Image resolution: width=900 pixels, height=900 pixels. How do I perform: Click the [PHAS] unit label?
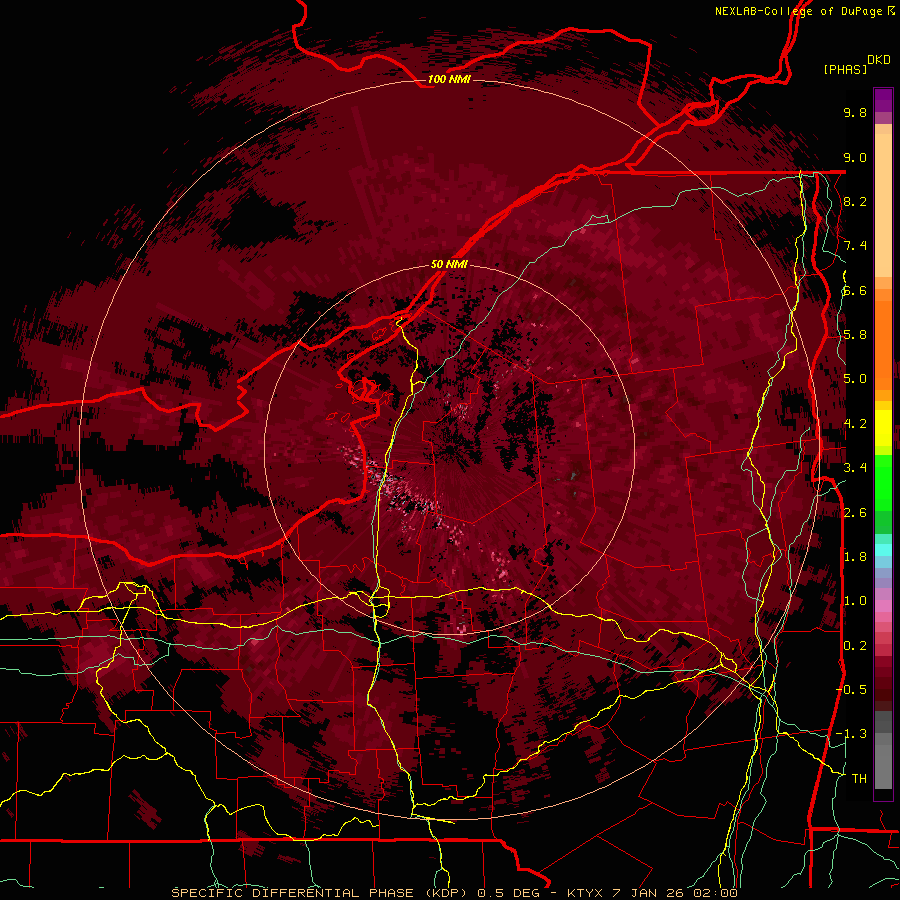click(845, 70)
